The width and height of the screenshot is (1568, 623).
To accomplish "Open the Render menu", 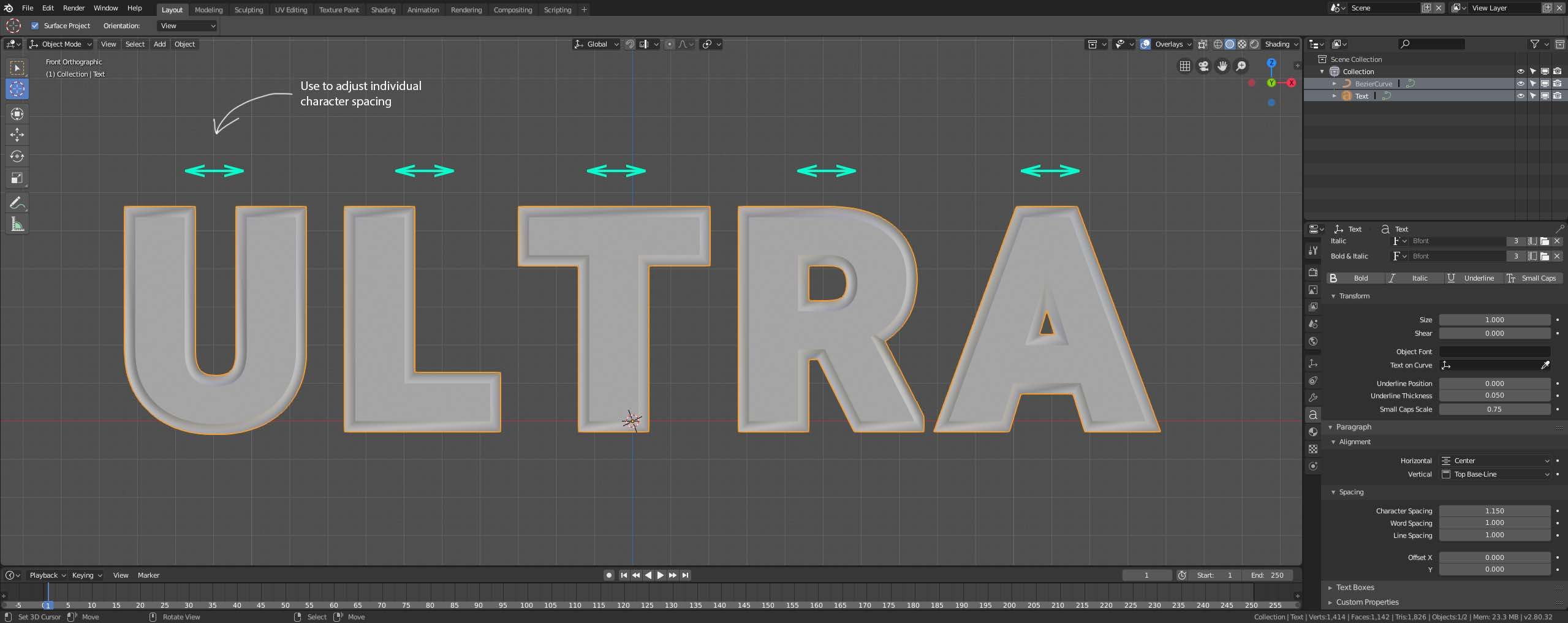I will [x=74, y=8].
